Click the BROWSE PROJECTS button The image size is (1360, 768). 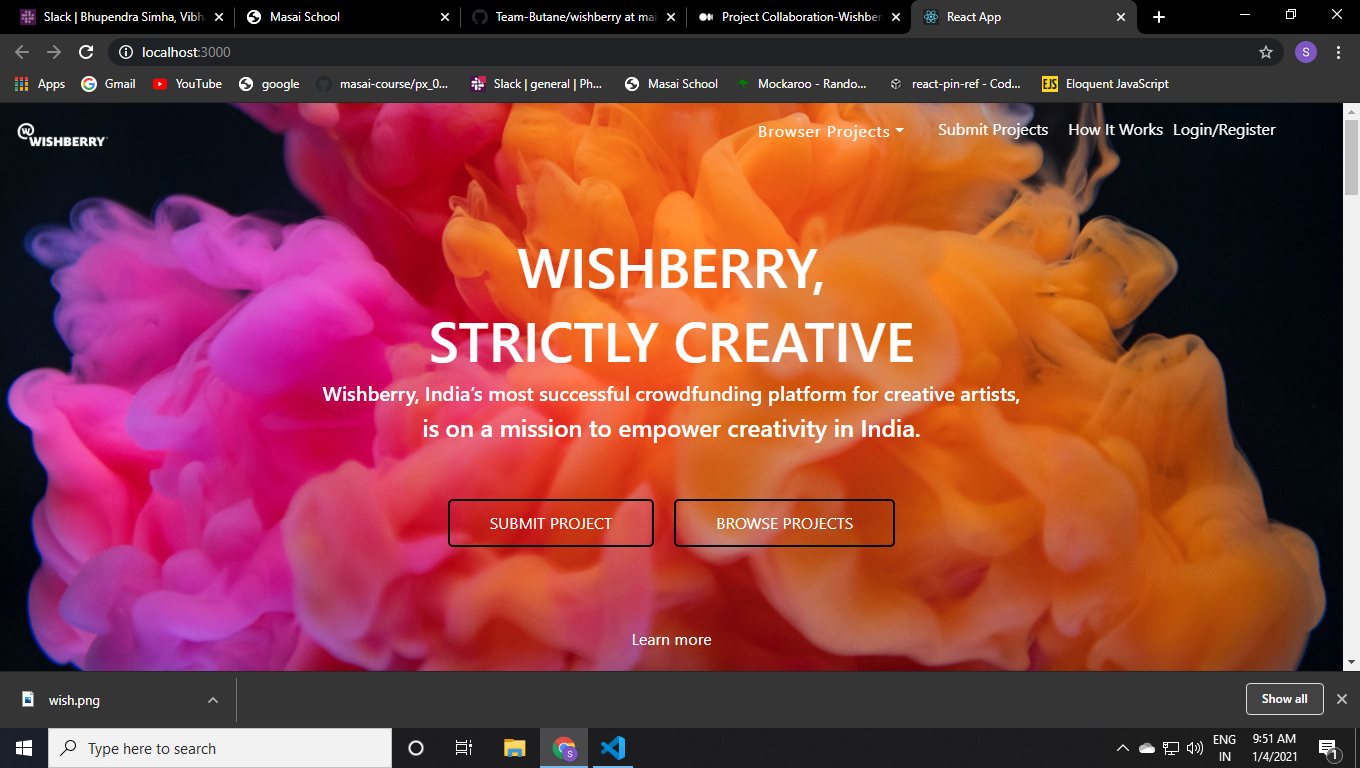pos(784,523)
